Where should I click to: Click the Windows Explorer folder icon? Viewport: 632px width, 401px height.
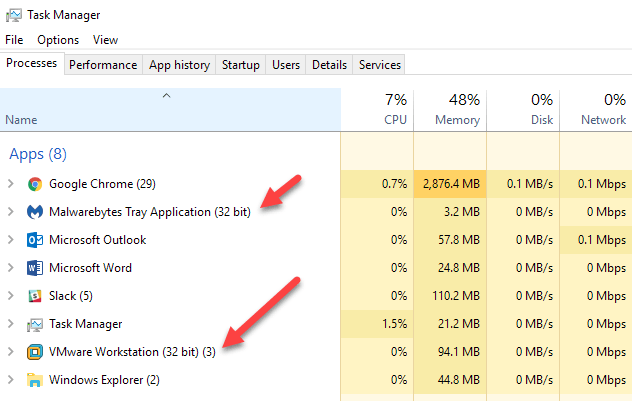coord(35,380)
